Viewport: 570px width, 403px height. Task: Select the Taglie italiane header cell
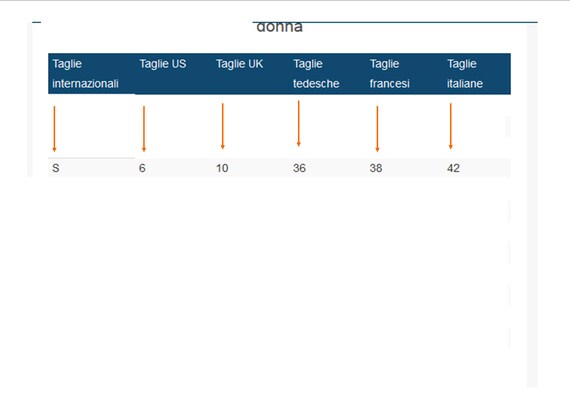[x=477, y=74]
